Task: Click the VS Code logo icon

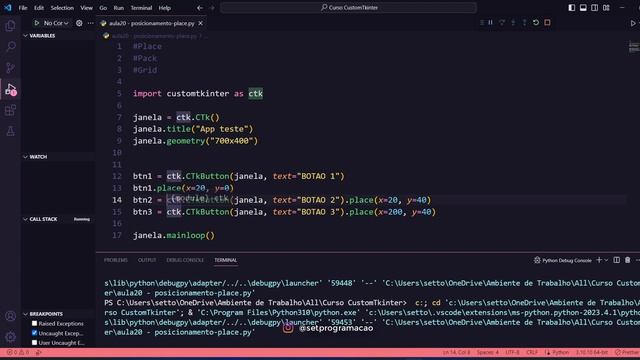Action: tap(8, 8)
